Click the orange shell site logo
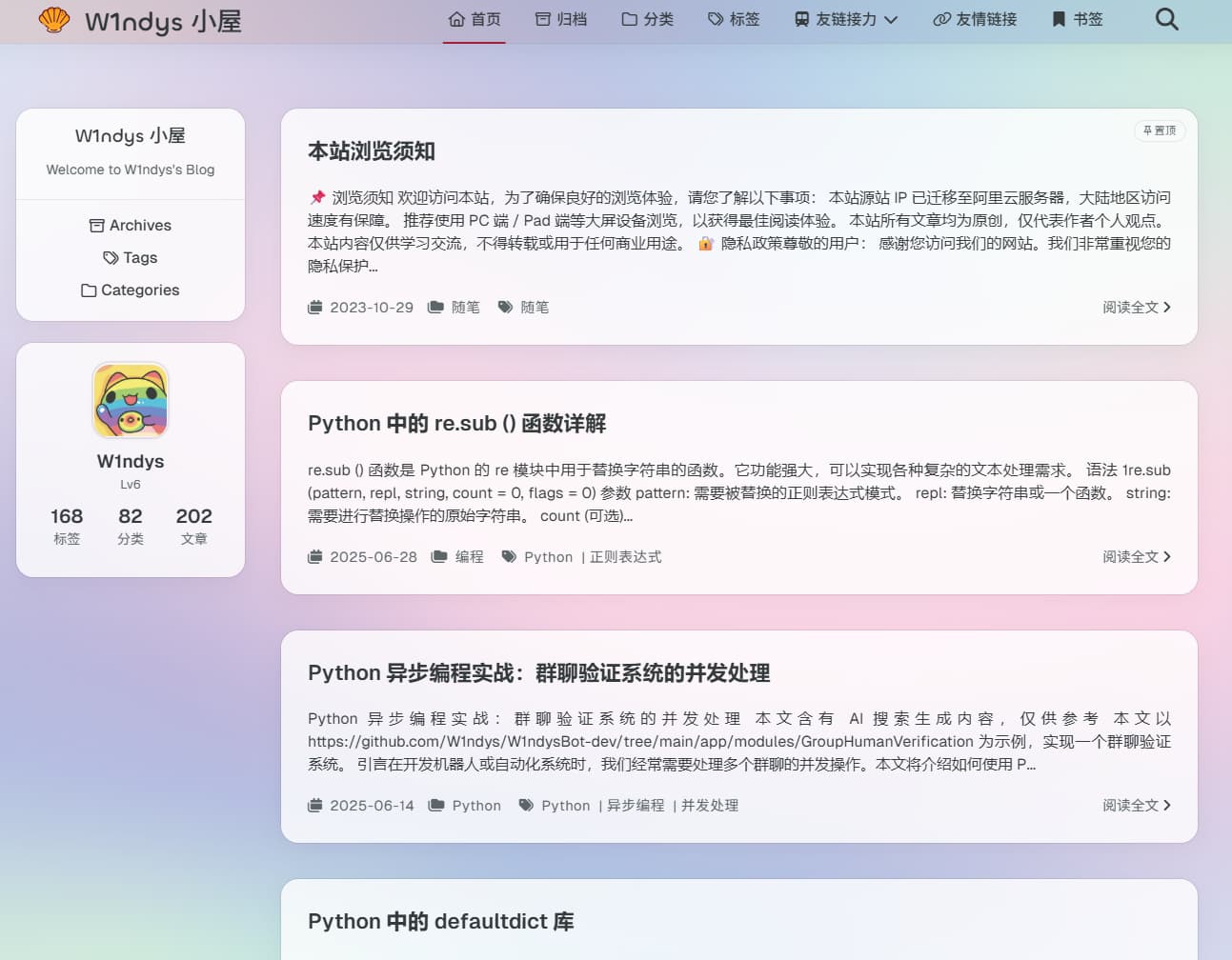Image resolution: width=1232 pixels, height=960 pixels. coord(54,20)
